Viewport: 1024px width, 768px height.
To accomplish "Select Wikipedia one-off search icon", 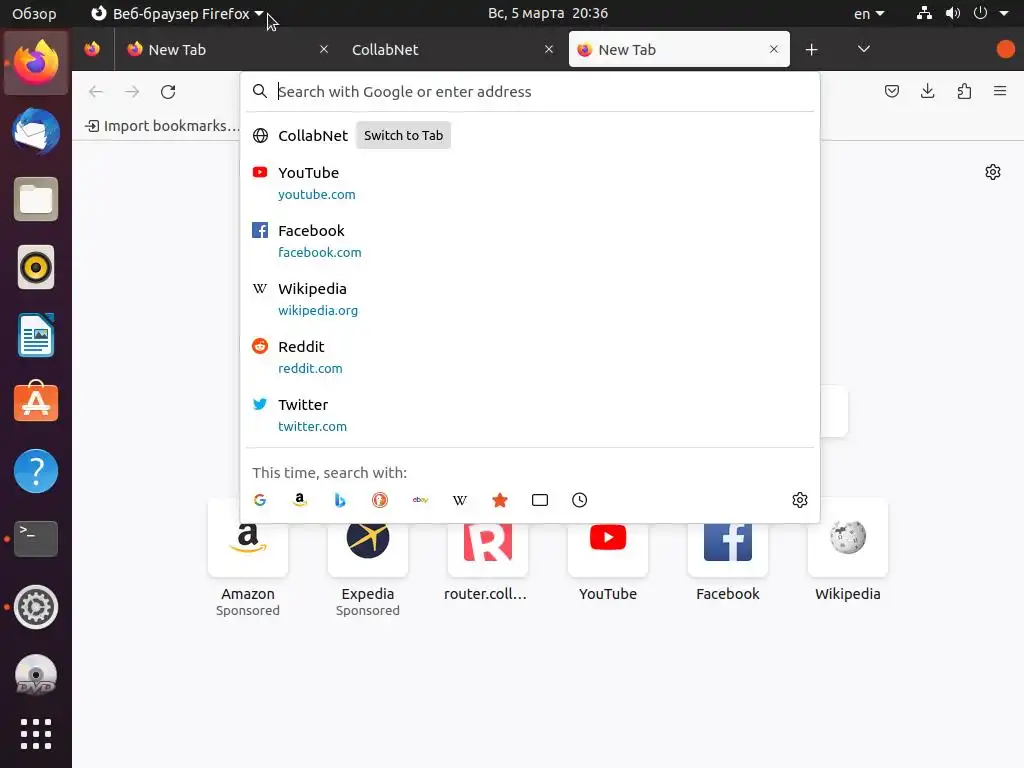I will coord(460,500).
